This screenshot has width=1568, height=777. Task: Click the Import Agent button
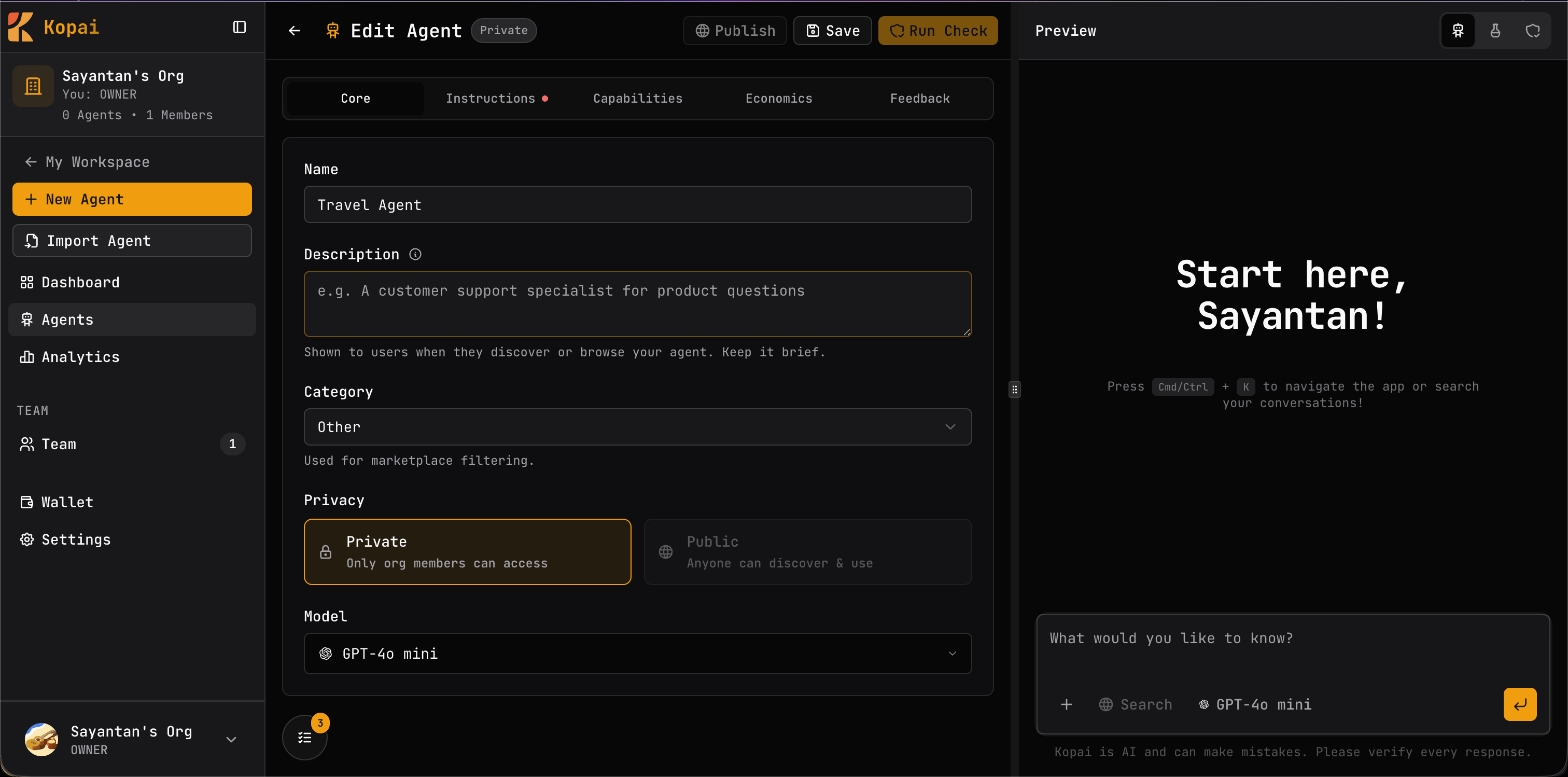132,241
